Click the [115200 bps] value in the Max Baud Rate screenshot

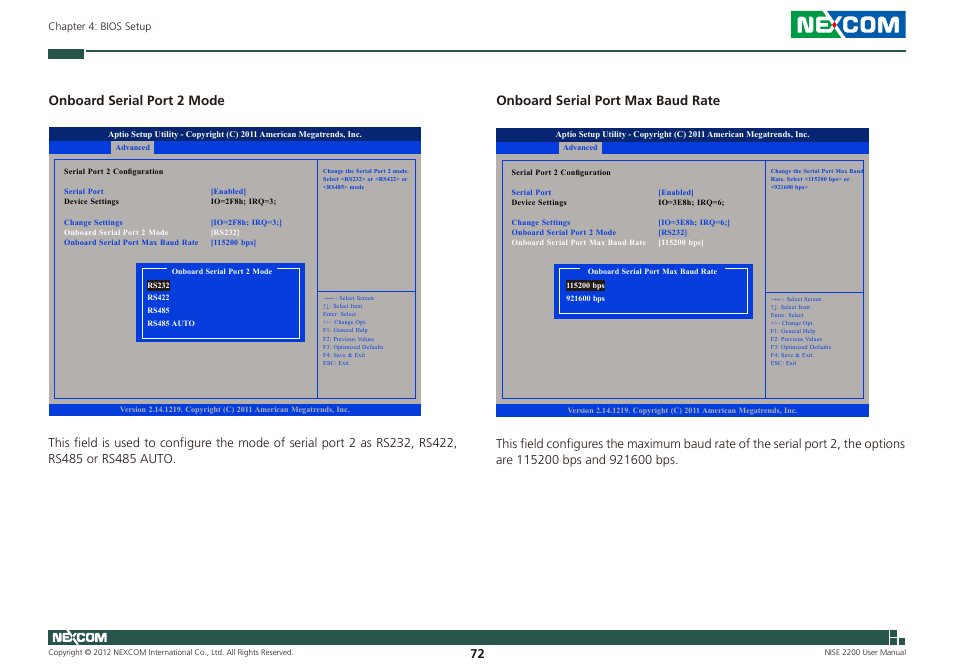[680, 242]
